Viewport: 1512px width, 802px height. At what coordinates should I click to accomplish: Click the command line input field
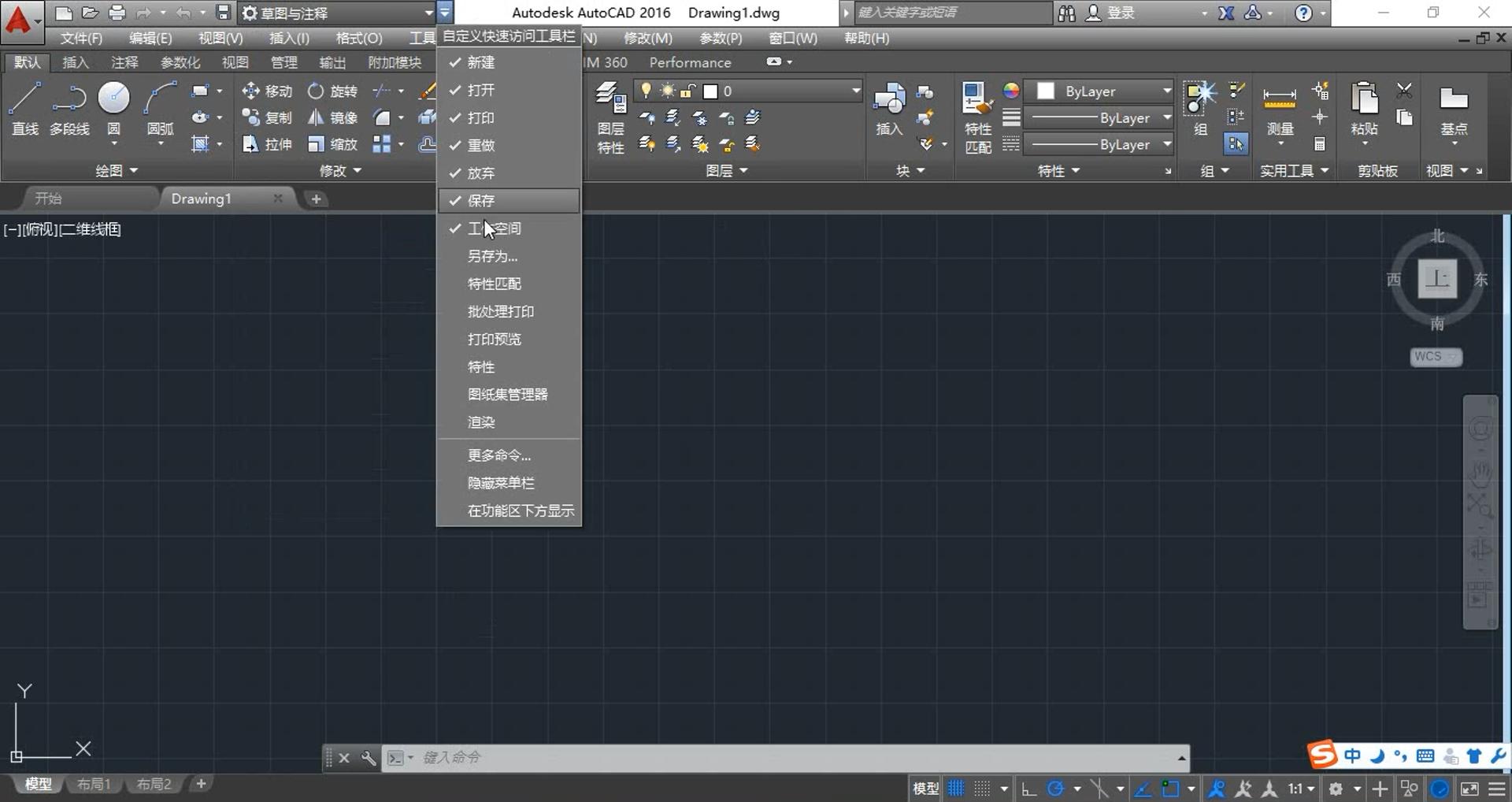[787, 757]
